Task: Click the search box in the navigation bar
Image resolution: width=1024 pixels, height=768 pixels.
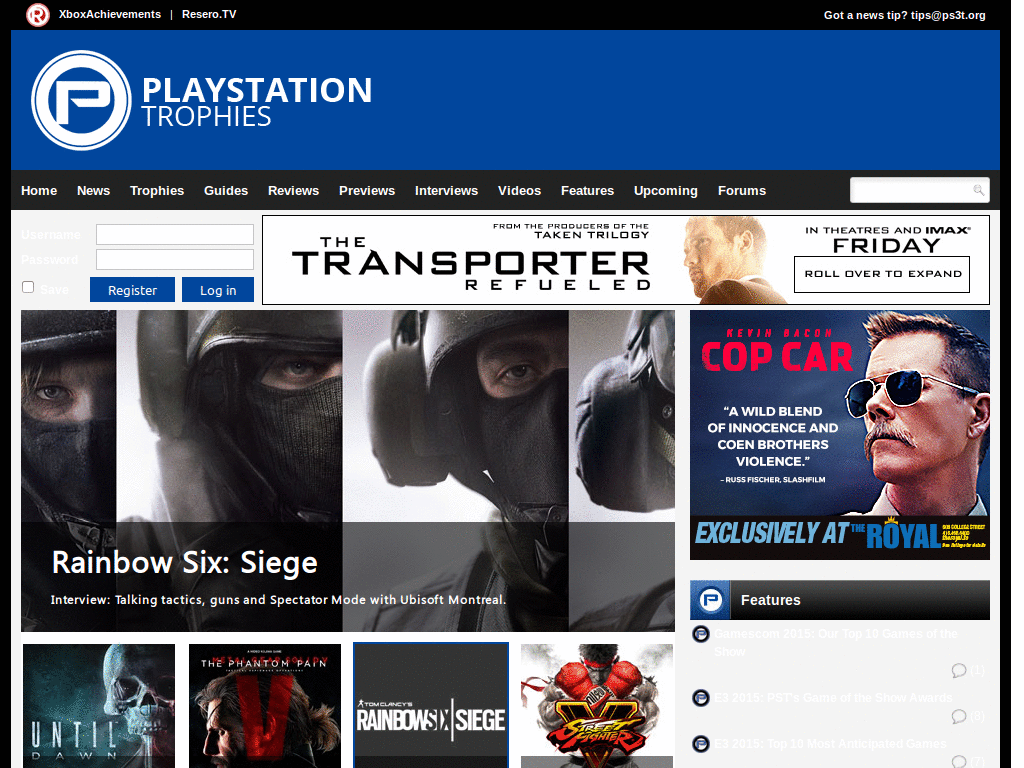Action: [920, 190]
